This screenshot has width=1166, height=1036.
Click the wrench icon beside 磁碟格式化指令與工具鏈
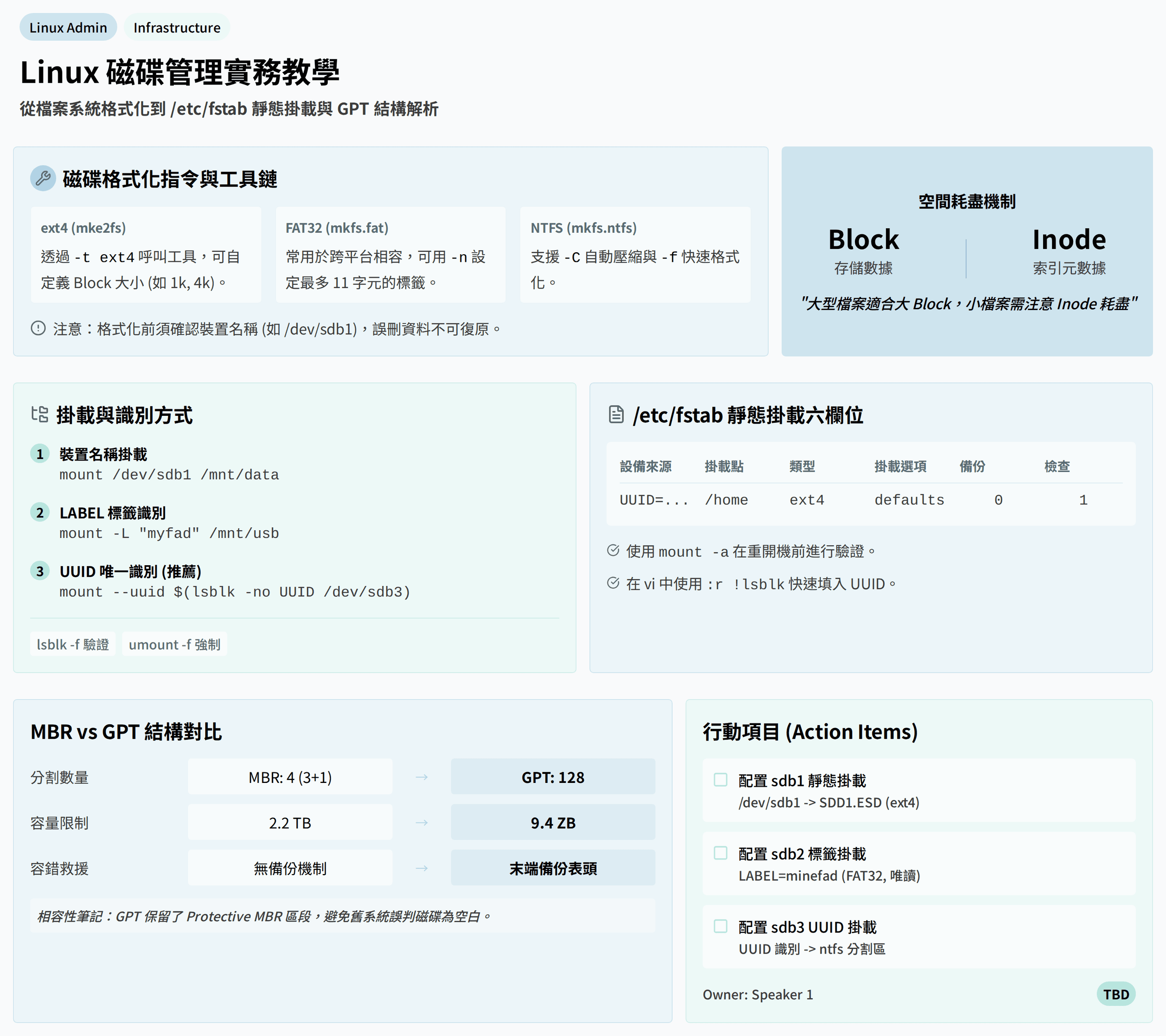[x=43, y=179]
